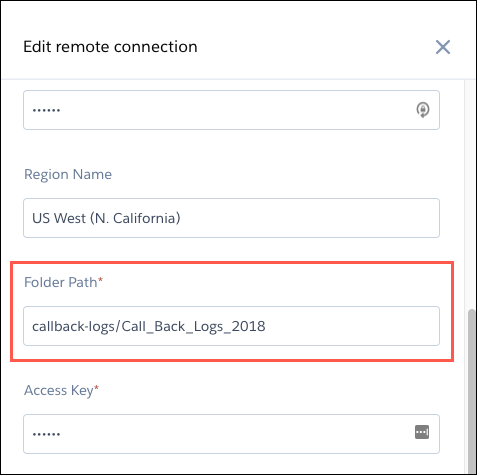The image size is (477, 475).
Task: Click the masked dots in Access Key field
Action: (x=46, y=434)
